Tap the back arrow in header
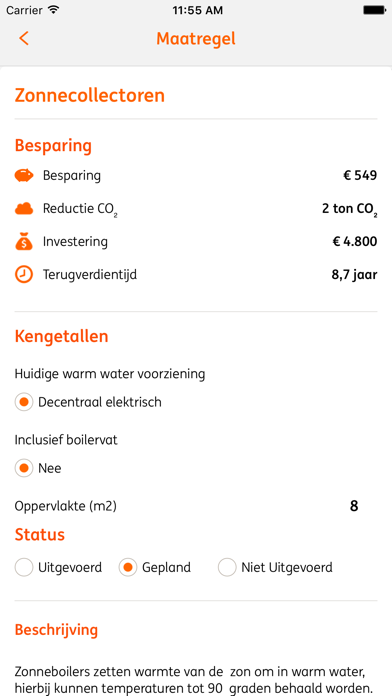Viewport: 392px width, 696px height. [24, 39]
